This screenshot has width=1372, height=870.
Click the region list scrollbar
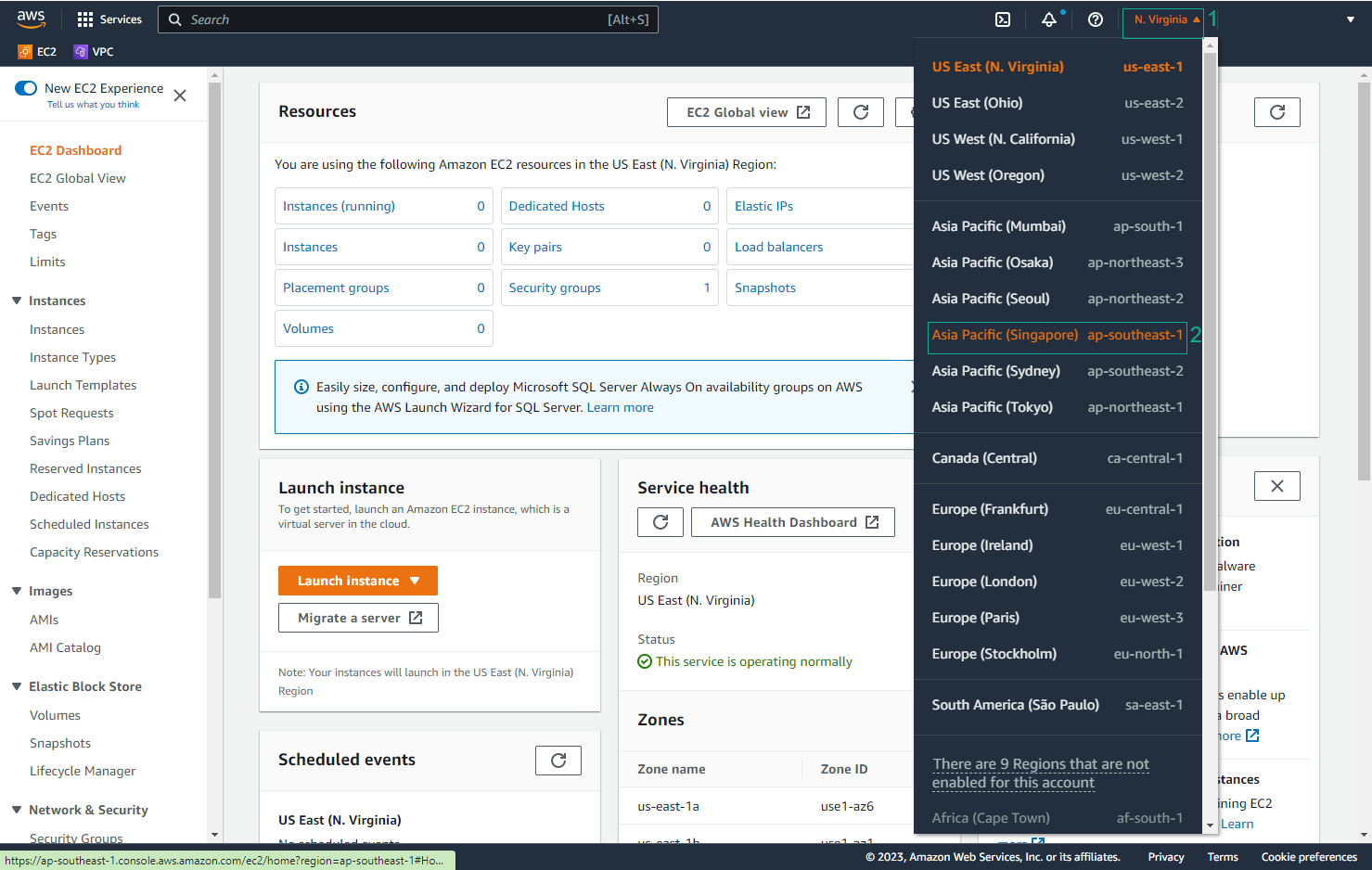pos(1210,320)
